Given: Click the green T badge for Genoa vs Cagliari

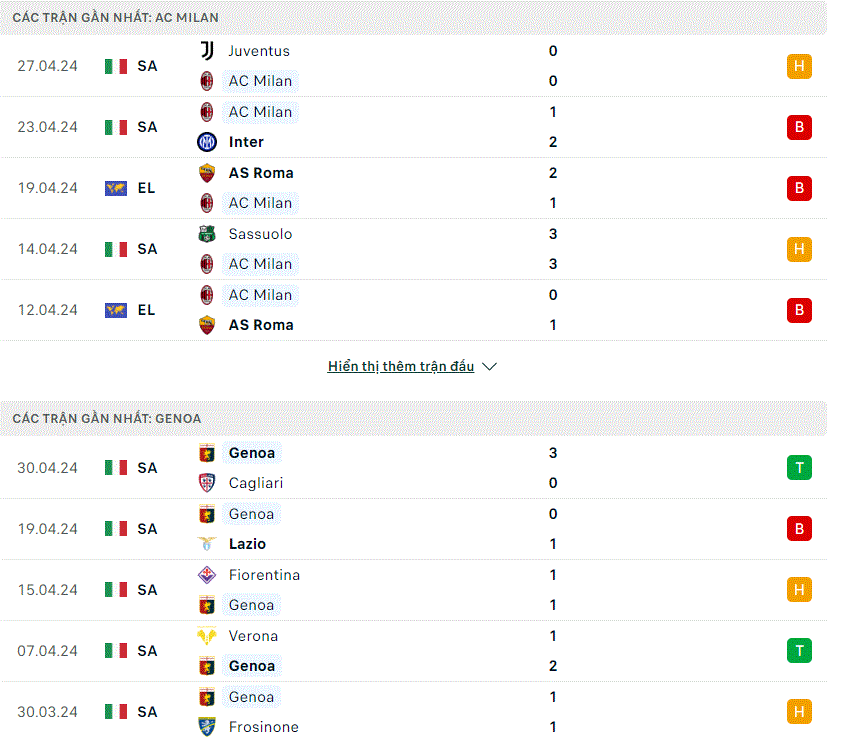Looking at the screenshot, I should click(799, 468).
